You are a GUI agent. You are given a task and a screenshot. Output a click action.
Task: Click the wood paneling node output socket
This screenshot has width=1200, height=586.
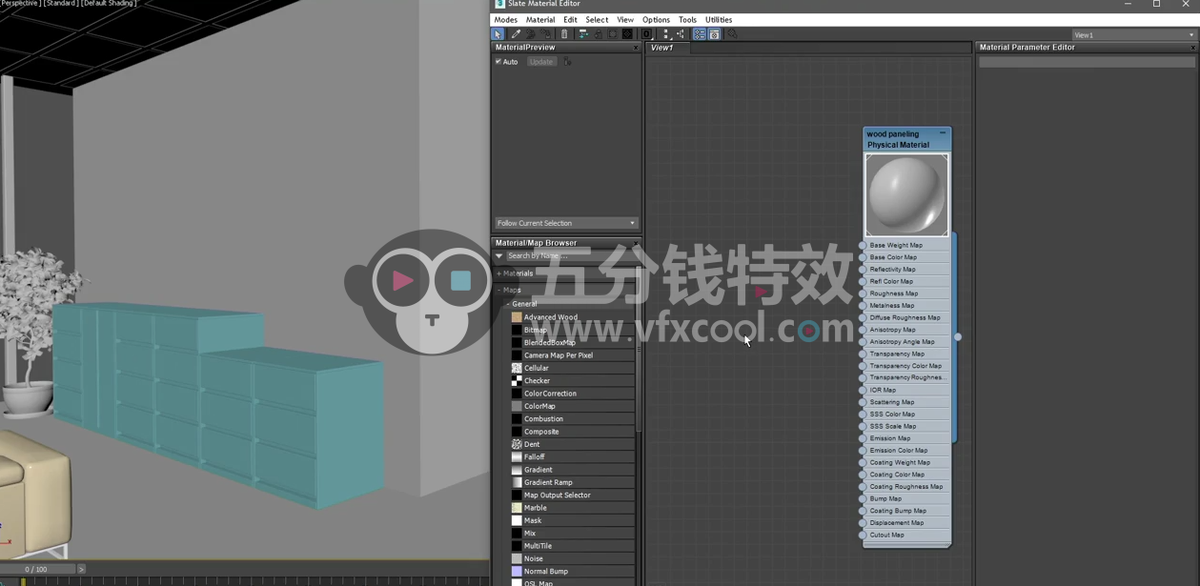coord(958,337)
